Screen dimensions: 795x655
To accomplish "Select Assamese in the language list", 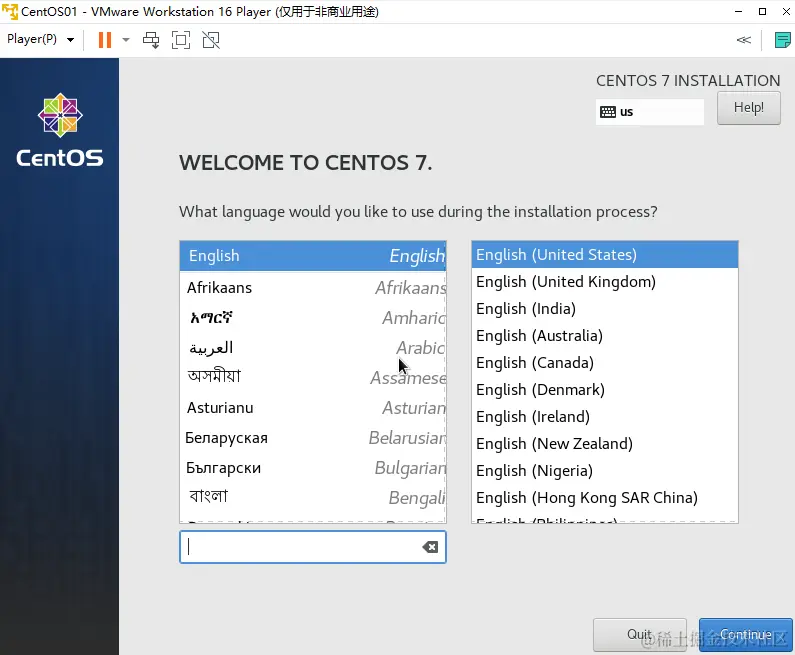I will point(313,378).
